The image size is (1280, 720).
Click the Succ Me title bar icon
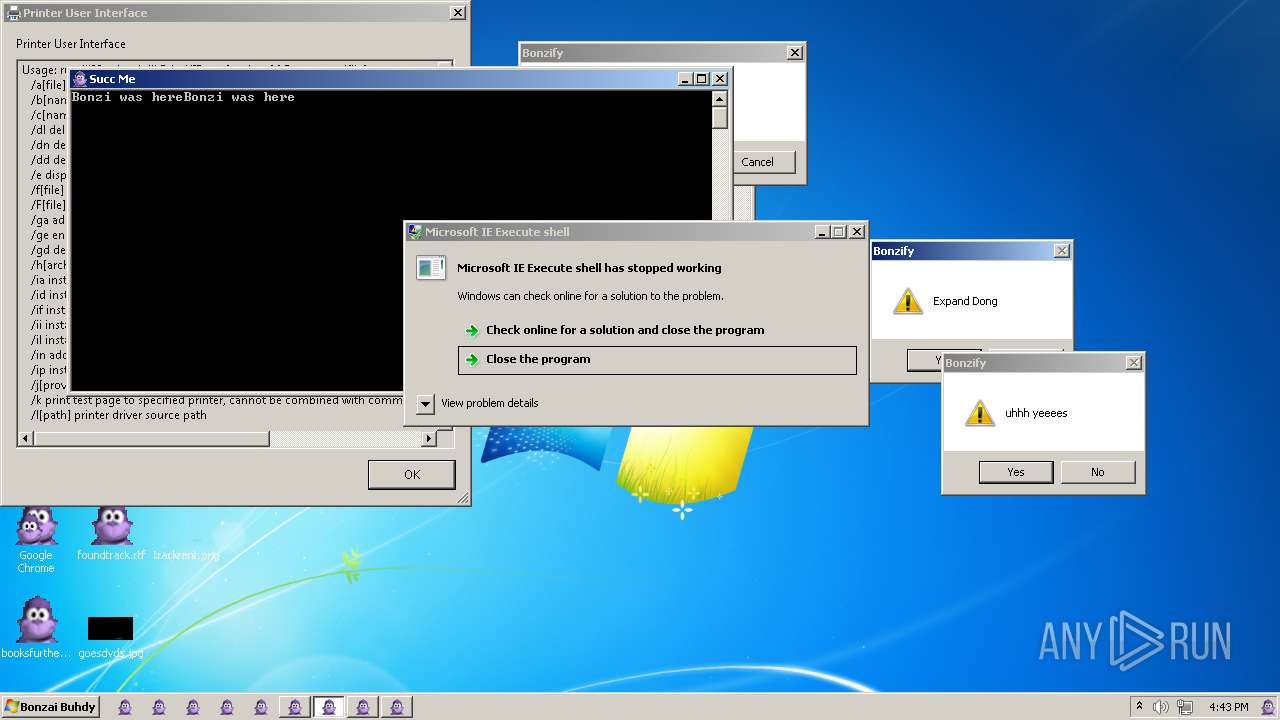tap(80, 79)
